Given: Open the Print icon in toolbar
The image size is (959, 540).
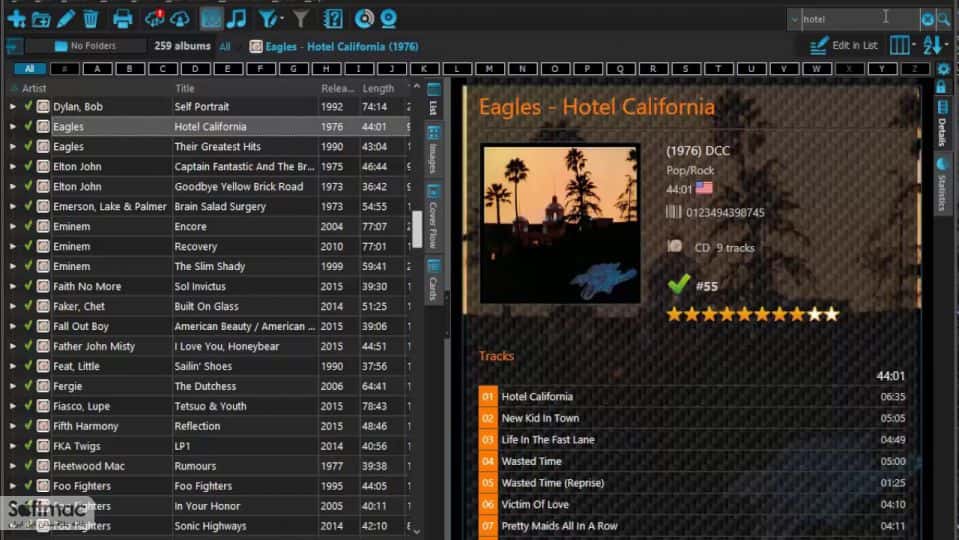Looking at the screenshot, I should (122, 19).
